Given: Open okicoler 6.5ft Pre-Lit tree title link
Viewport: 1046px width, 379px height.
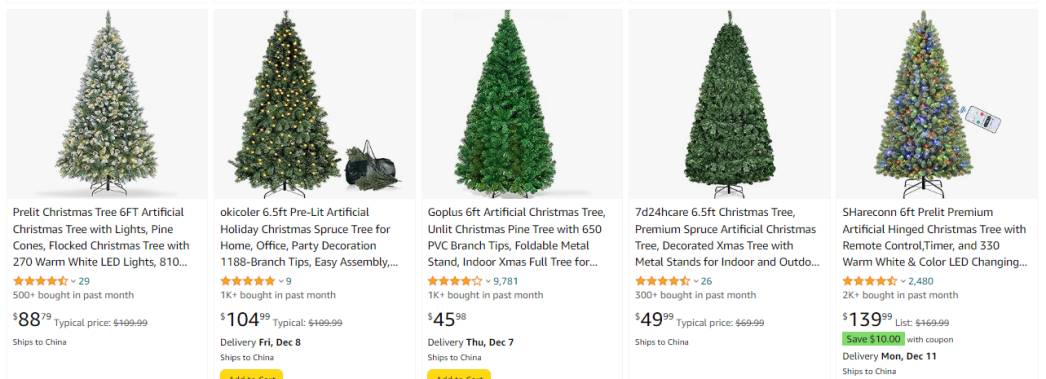Looking at the screenshot, I should pyautogui.click(x=308, y=237).
